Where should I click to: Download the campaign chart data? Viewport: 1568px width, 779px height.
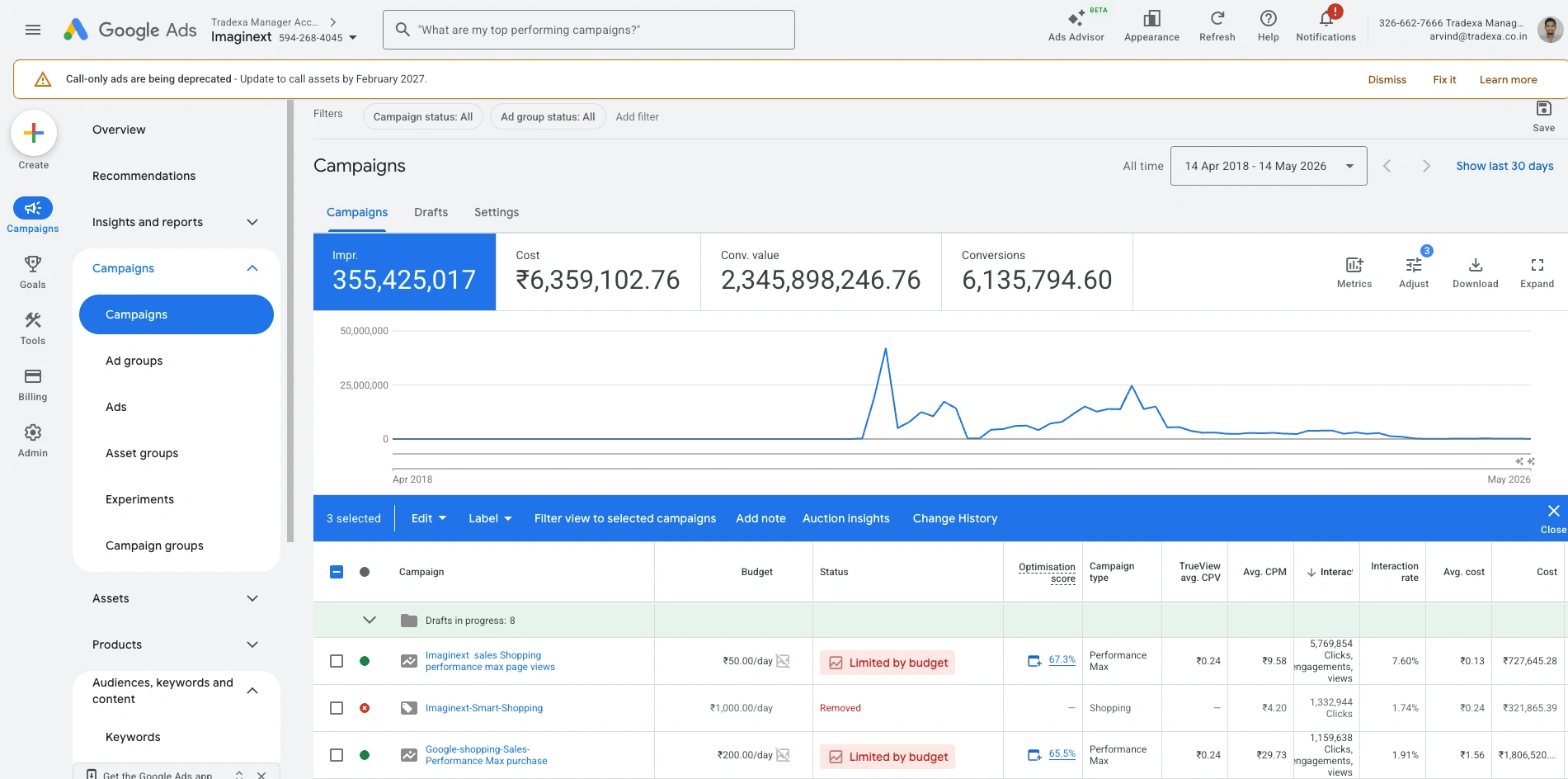(x=1475, y=272)
